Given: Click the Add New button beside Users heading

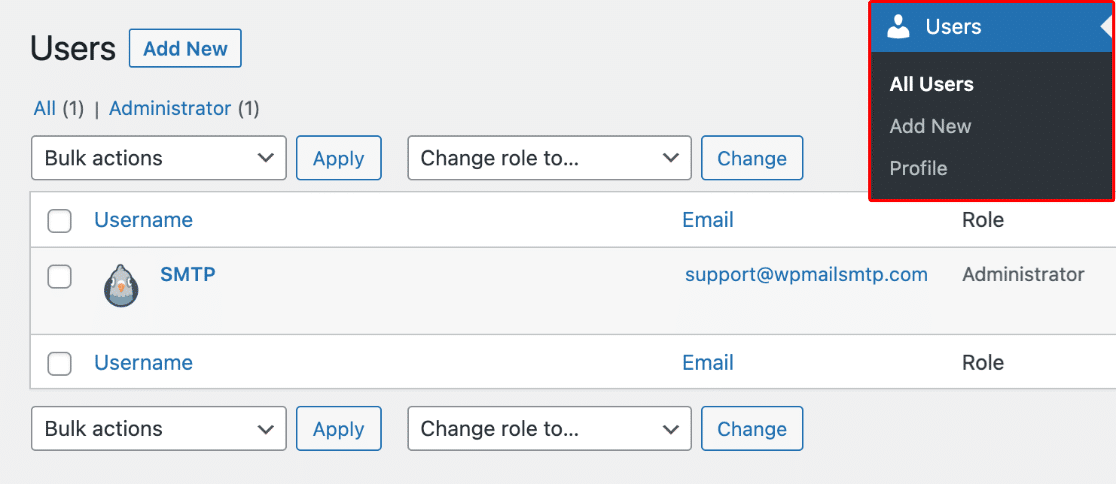Looking at the screenshot, I should [x=185, y=48].
